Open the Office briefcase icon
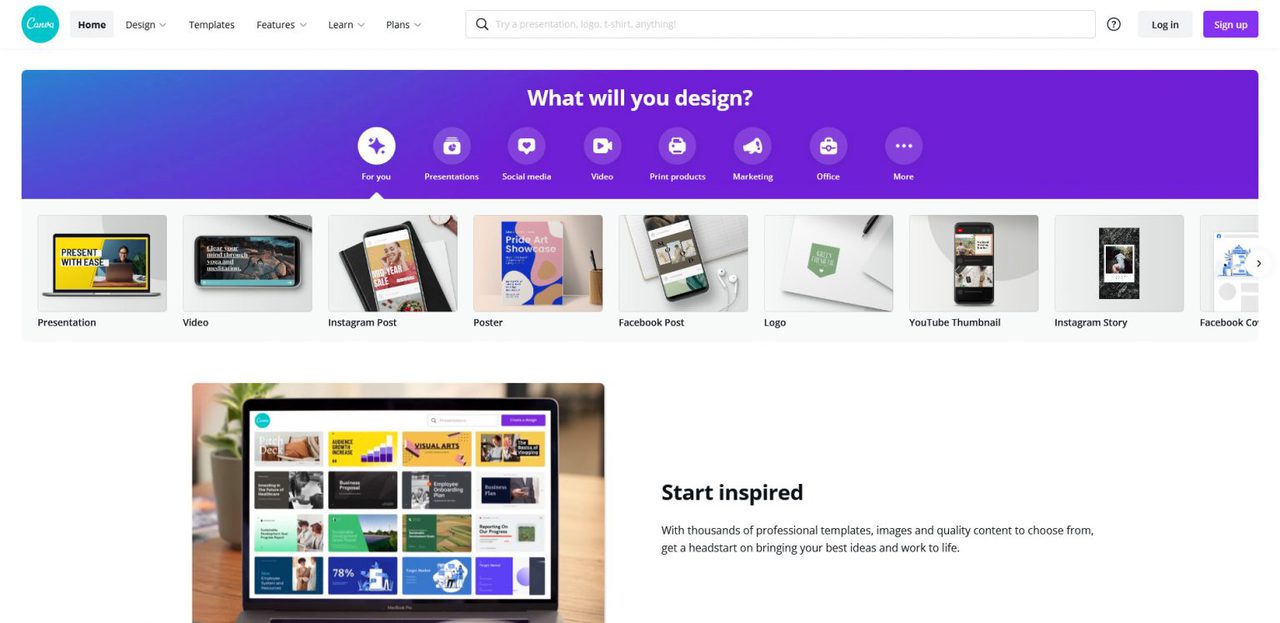 pyautogui.click(x=828, y=146)
